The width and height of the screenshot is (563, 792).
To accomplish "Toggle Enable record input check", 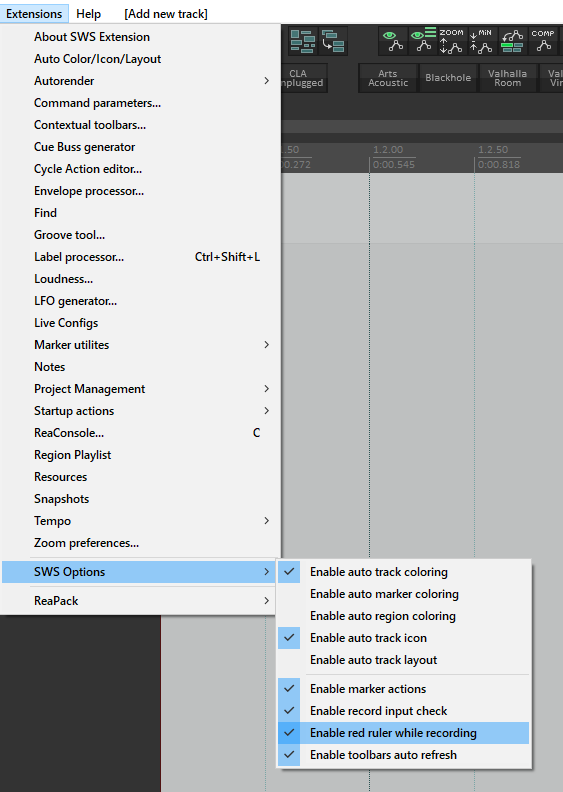I will pos(404,711).
